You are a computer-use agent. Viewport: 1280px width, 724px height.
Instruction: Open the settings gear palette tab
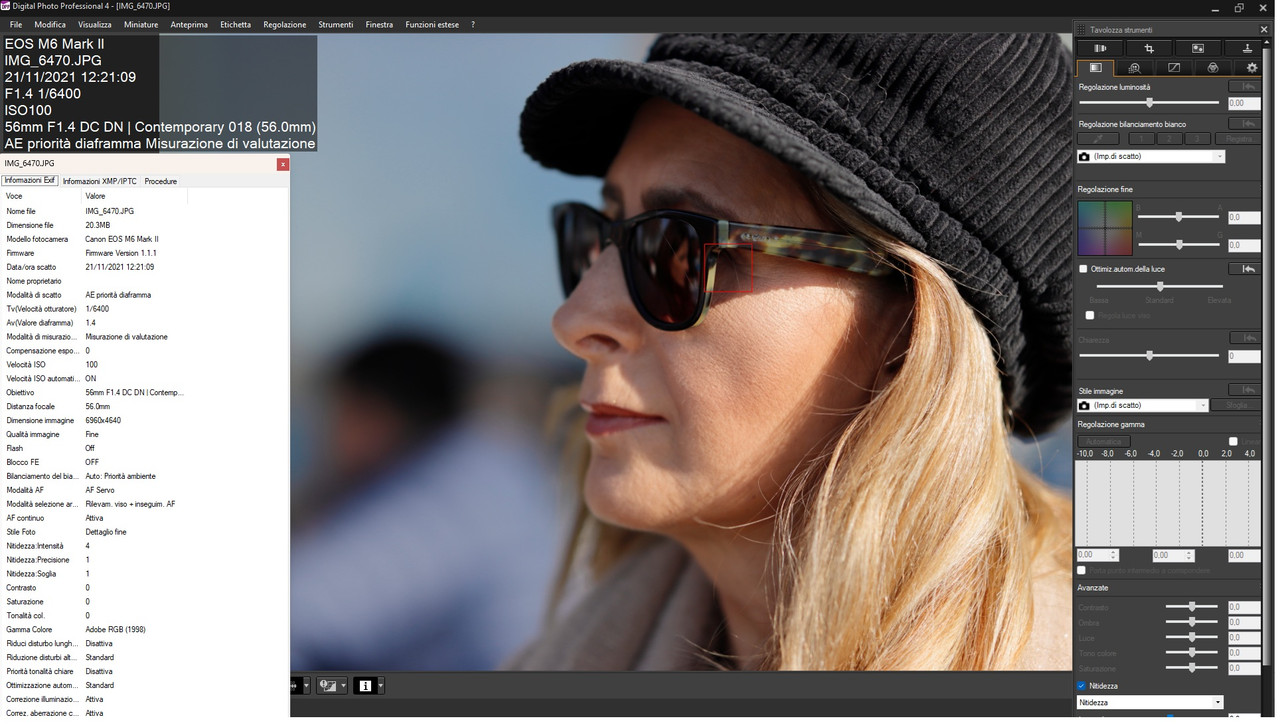pos(1252,68)
